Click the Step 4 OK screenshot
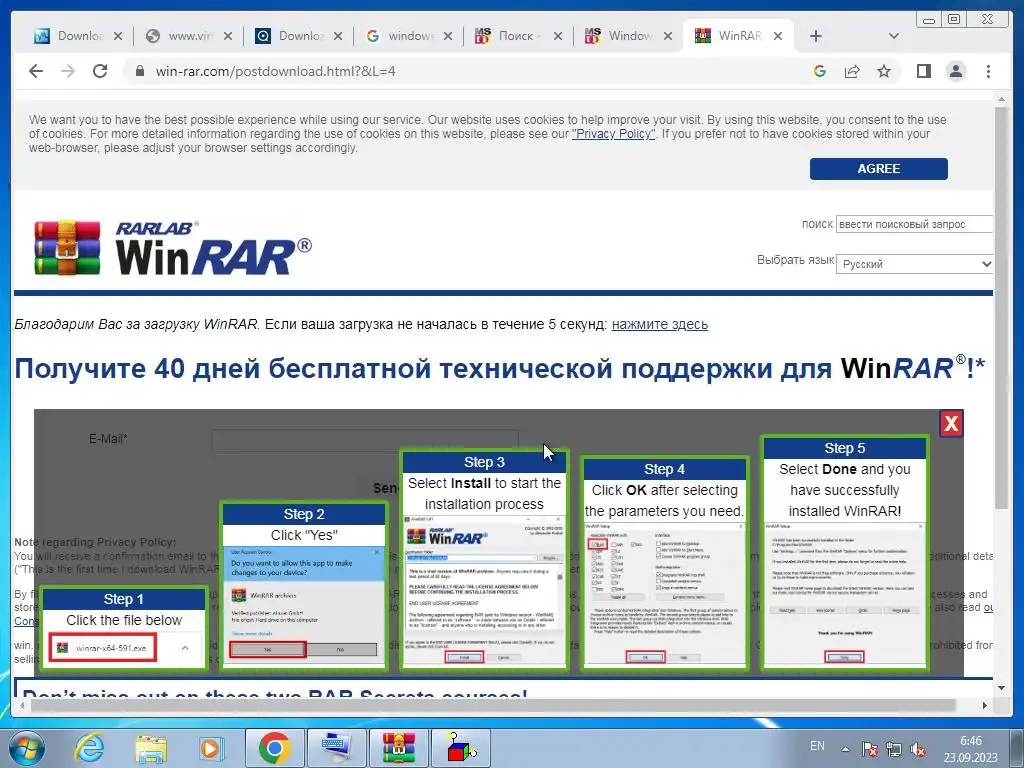Viewport: 1024px width, 768px height. [x=664, y=594]
